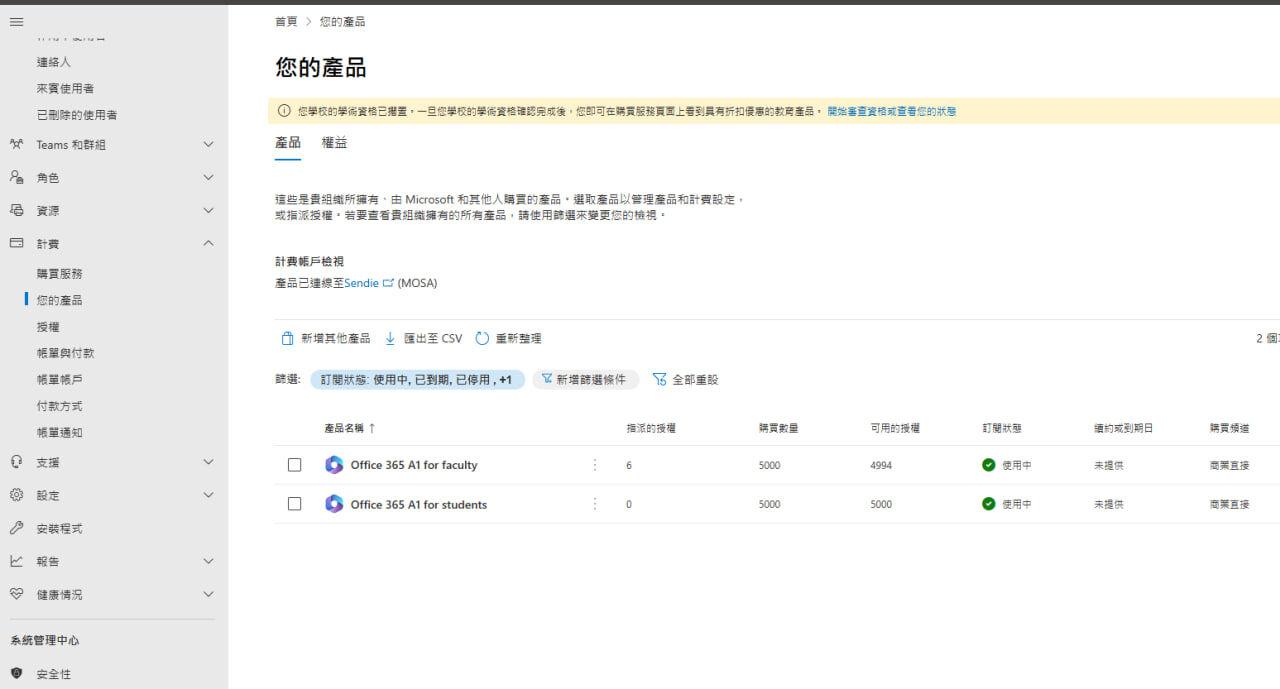Open 帳單通知 in the sidebar
Viewport: 1280px width, 689px height.
pos(60,433)
